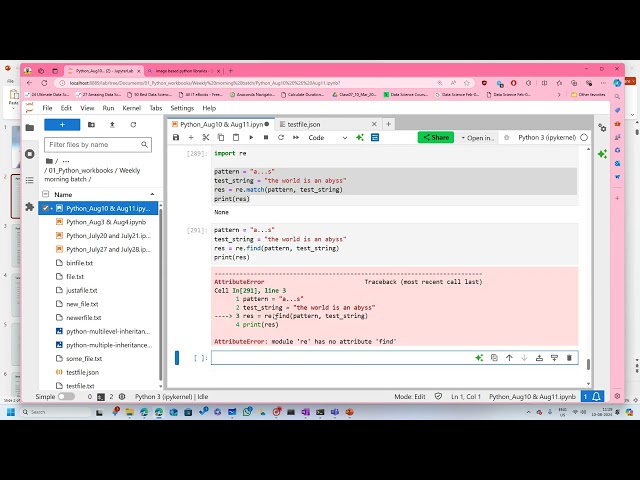Open Running Terminals and Kernels sidebar
The height and width of the screenshot is (480, 640).
(x=29, y=154)
